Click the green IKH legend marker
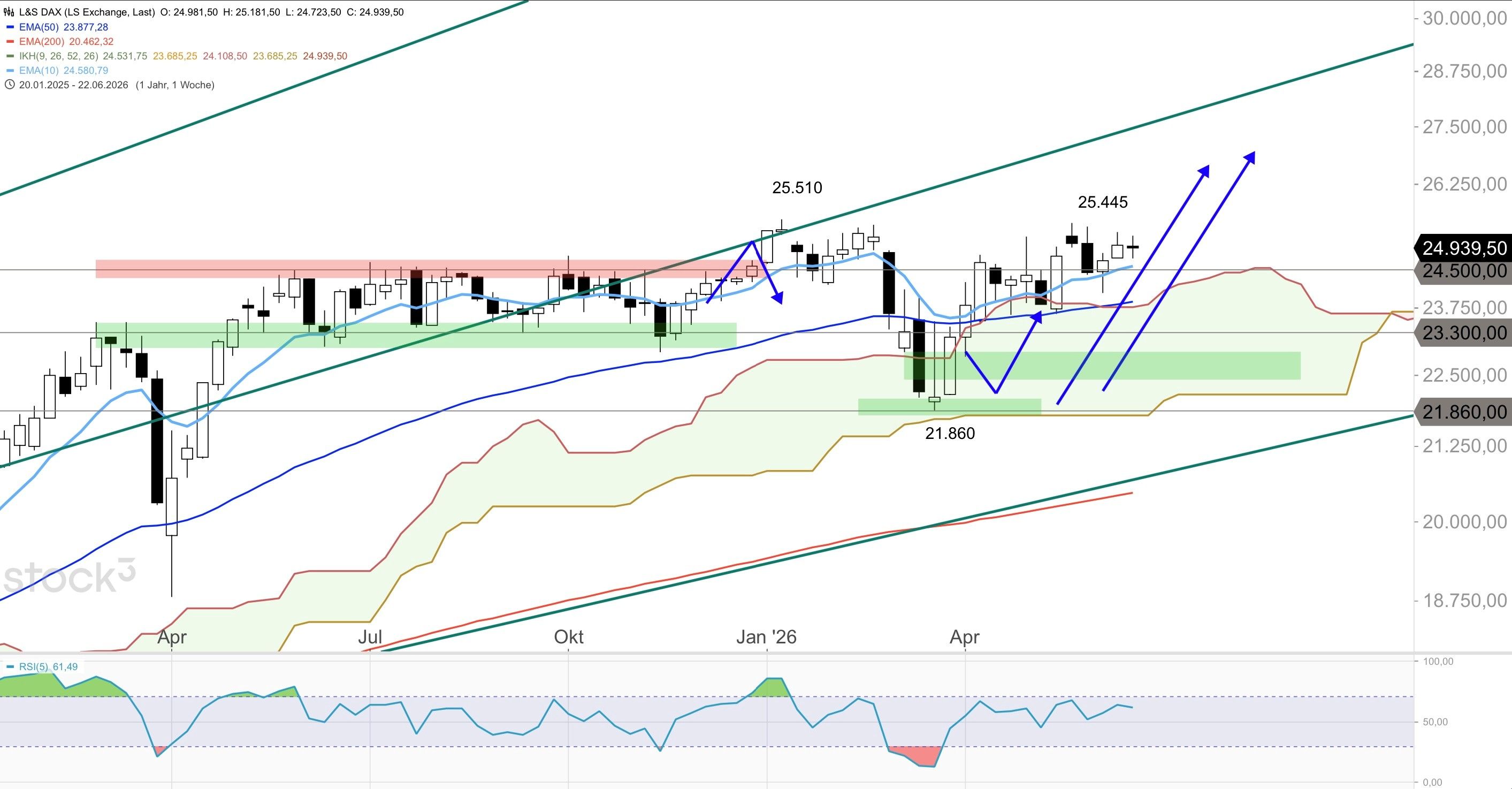1512x789 pixels. click(10, 56)
